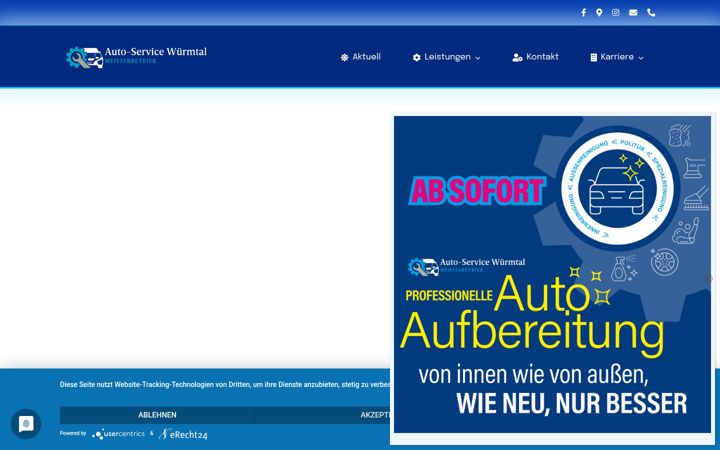
Task: Go to homepage via Auto-Service Würmtal logo
Action: 136,57
